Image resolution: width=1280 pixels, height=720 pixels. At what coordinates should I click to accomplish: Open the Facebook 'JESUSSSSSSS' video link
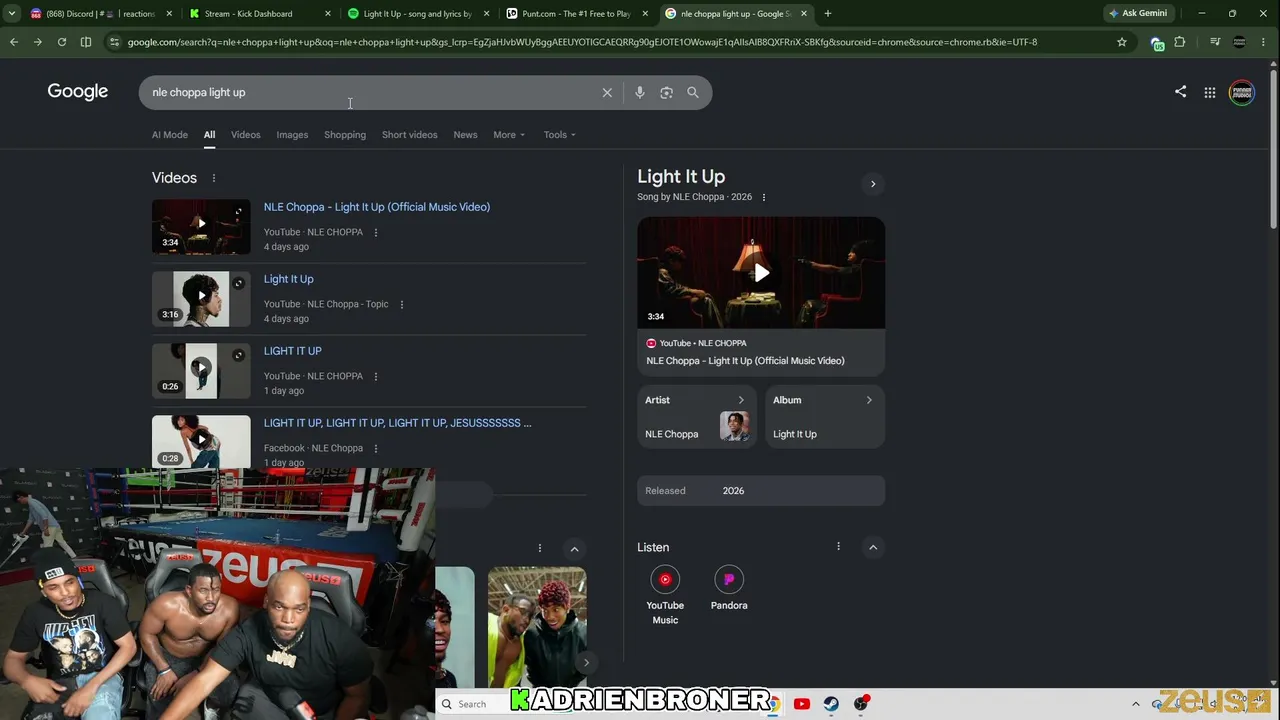point(398,423)
